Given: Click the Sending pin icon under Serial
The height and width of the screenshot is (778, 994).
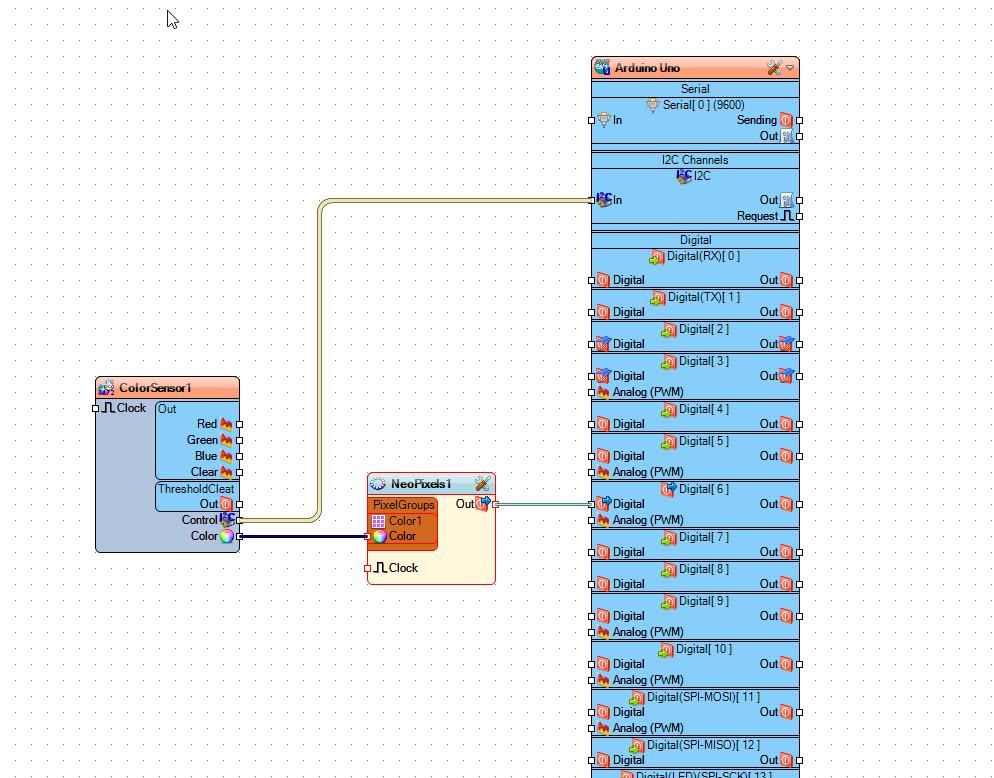Looking at the screenshot, I should tap(786, 120).
